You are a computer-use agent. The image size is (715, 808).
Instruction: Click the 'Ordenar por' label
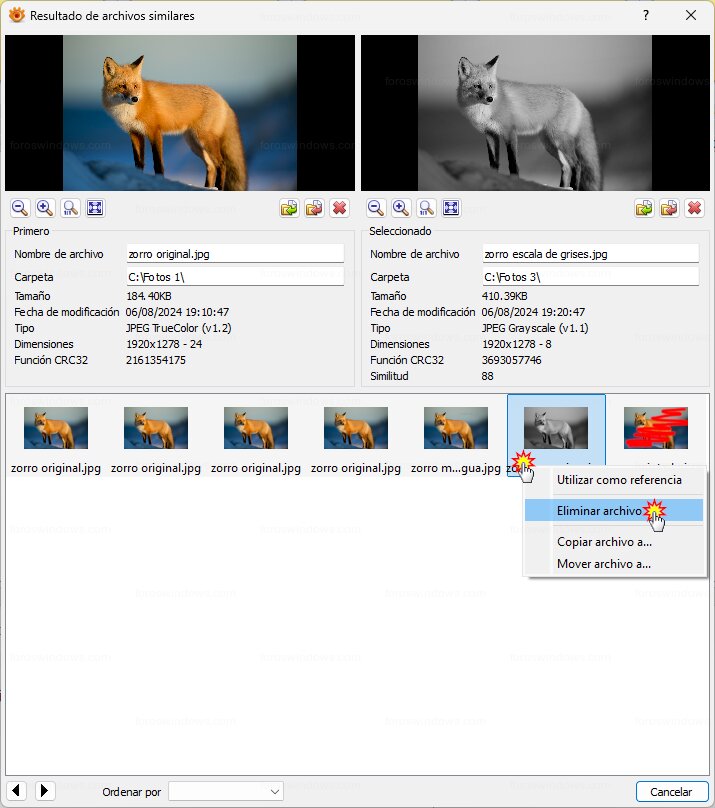coord(131,792)
